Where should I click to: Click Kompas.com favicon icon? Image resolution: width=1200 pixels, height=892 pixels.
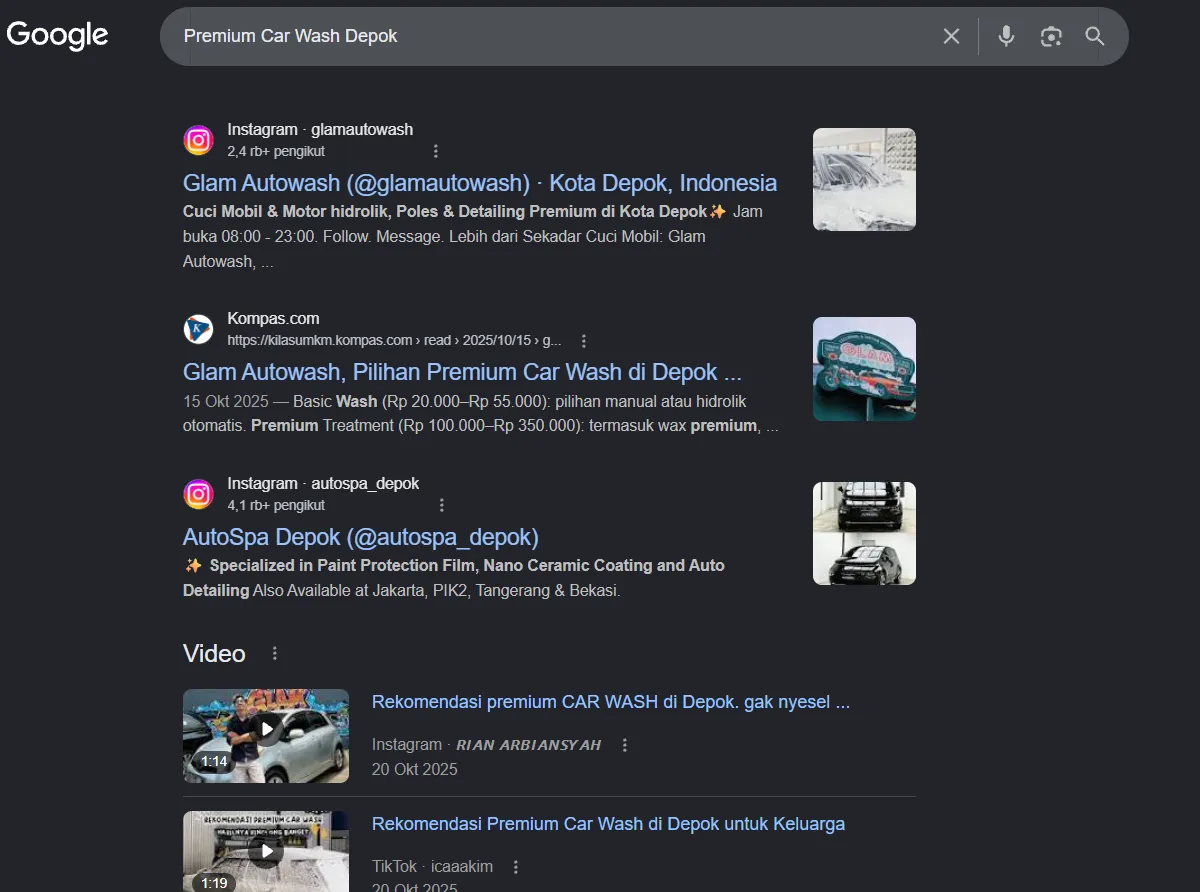click(198, 329)
